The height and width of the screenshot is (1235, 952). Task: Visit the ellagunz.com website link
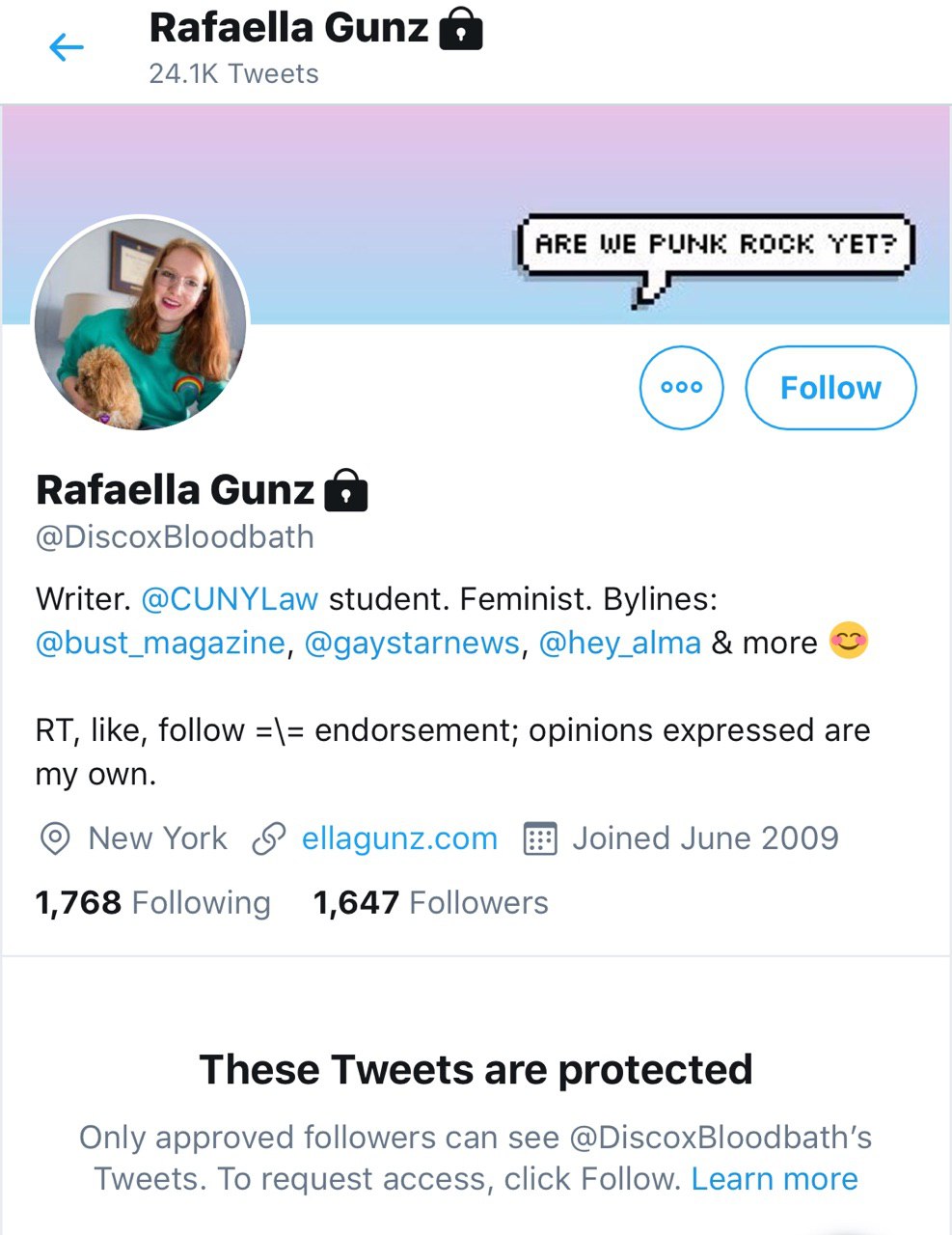399,838
